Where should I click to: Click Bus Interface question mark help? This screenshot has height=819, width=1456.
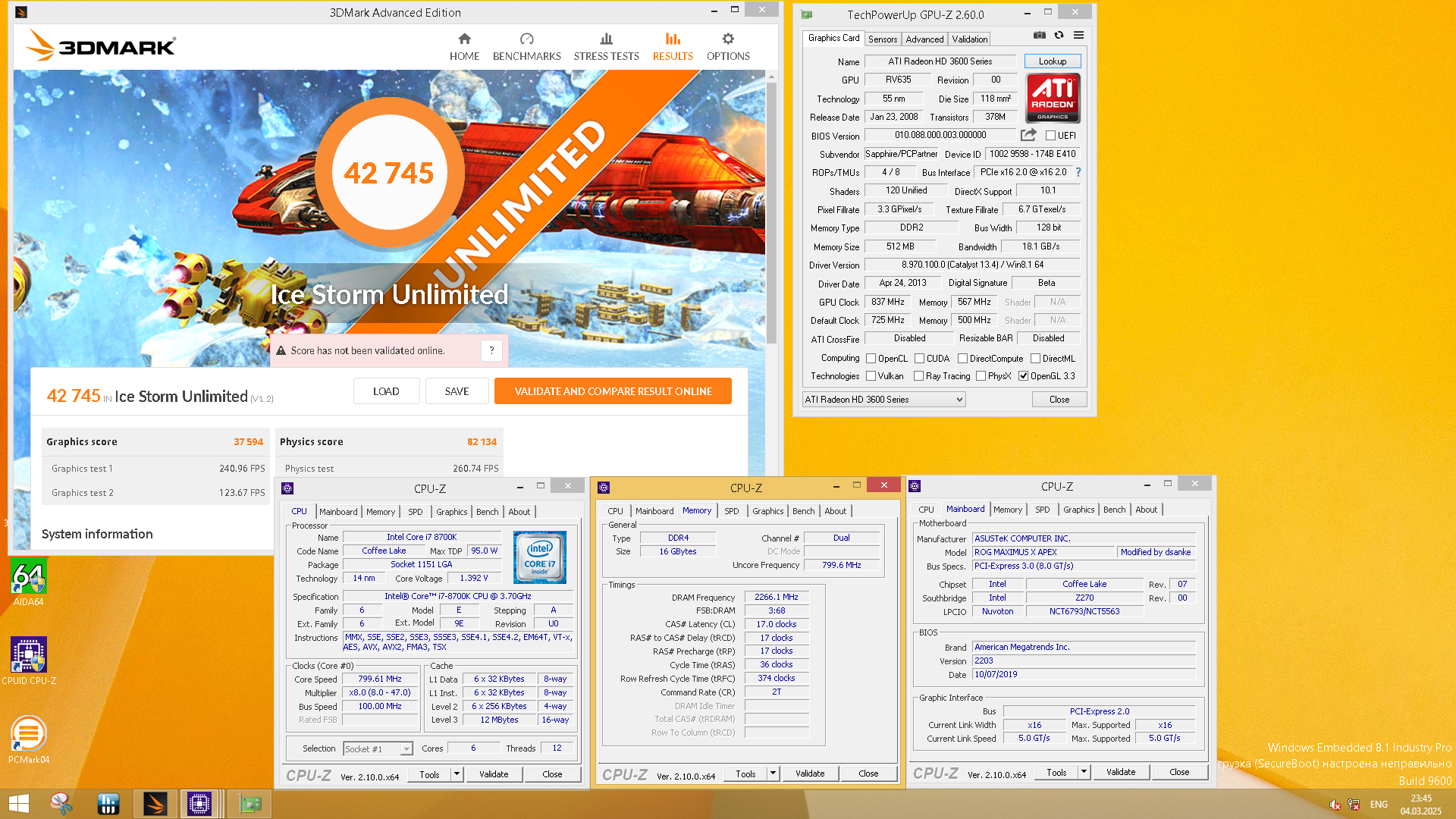pos(1078,172)
